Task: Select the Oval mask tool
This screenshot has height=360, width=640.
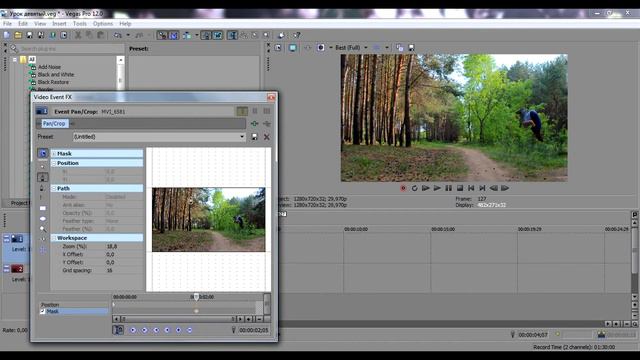Action: tap(42, 219)
